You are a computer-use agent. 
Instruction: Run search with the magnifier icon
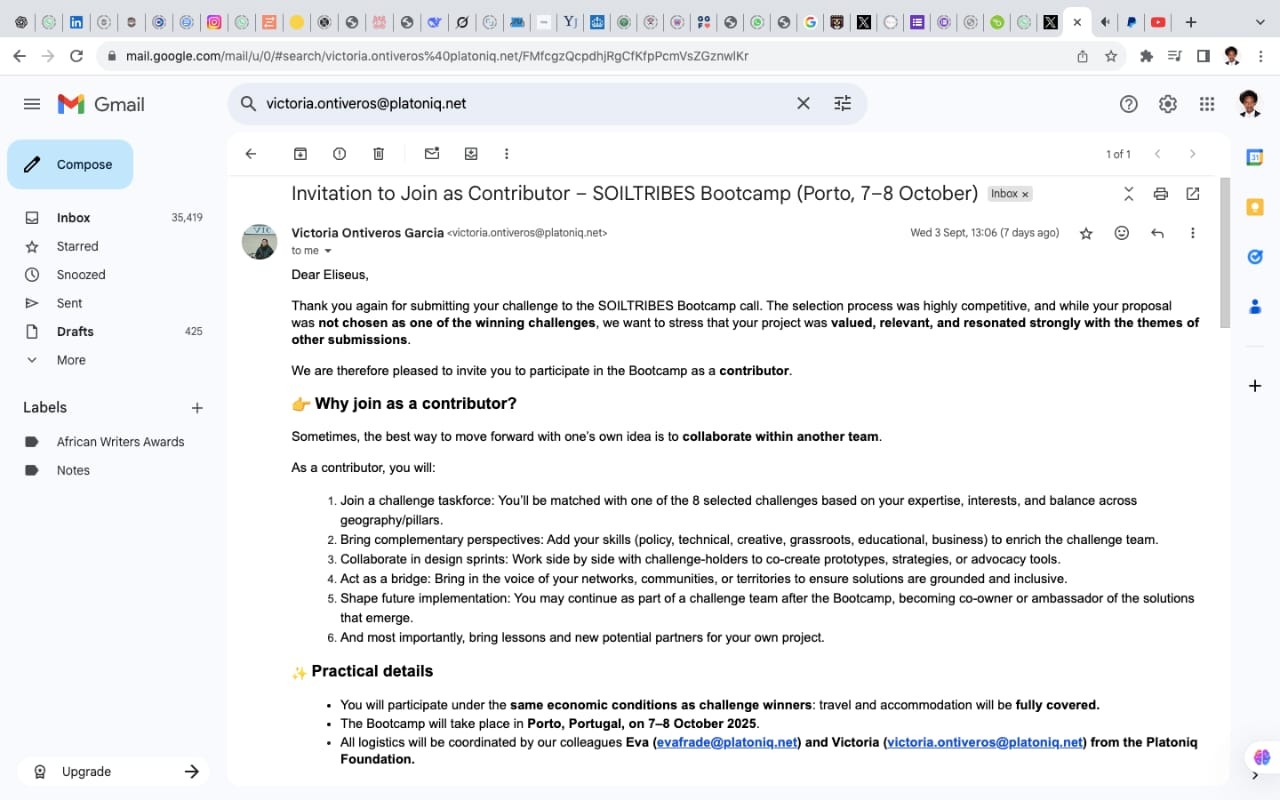[248, 103]
